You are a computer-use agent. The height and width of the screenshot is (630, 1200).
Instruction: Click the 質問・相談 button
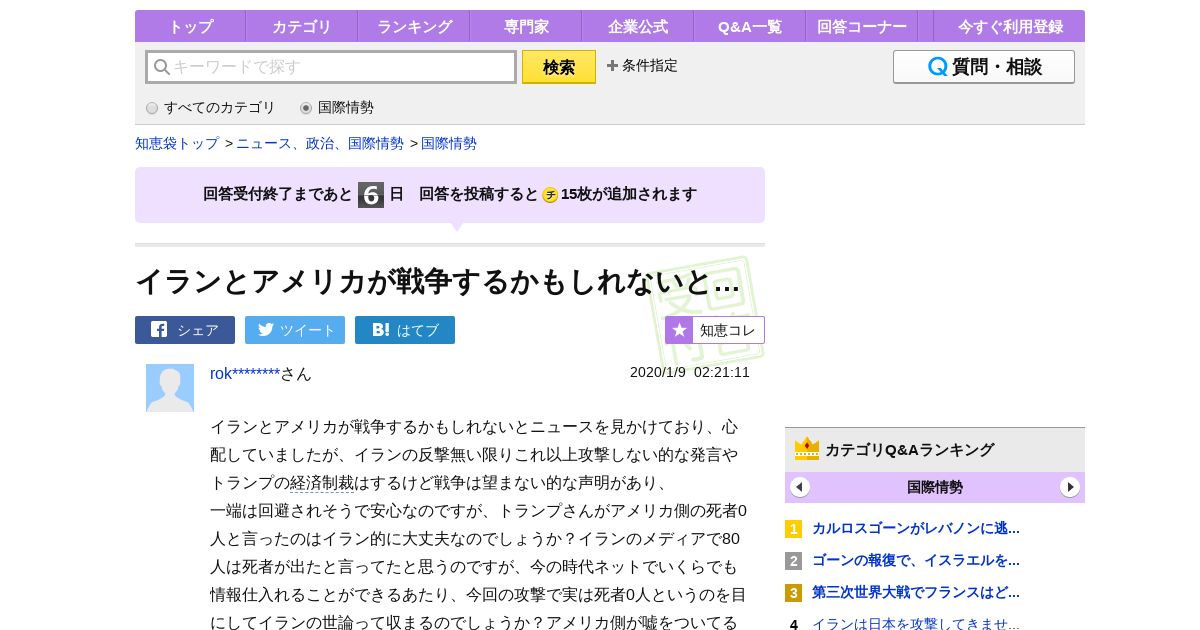pos(984,67)
